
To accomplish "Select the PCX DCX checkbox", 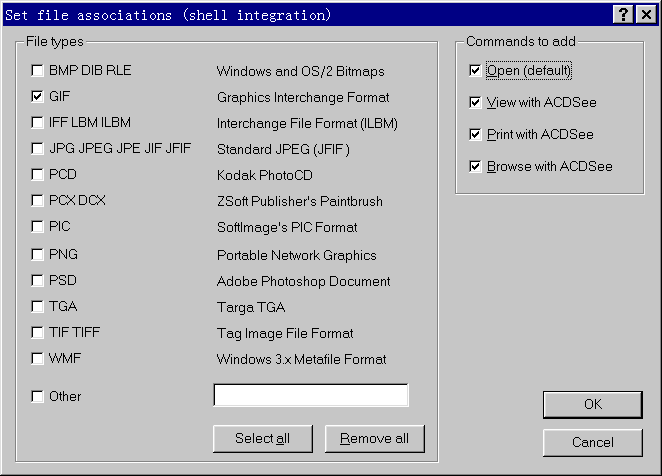I will coord(38,201).
